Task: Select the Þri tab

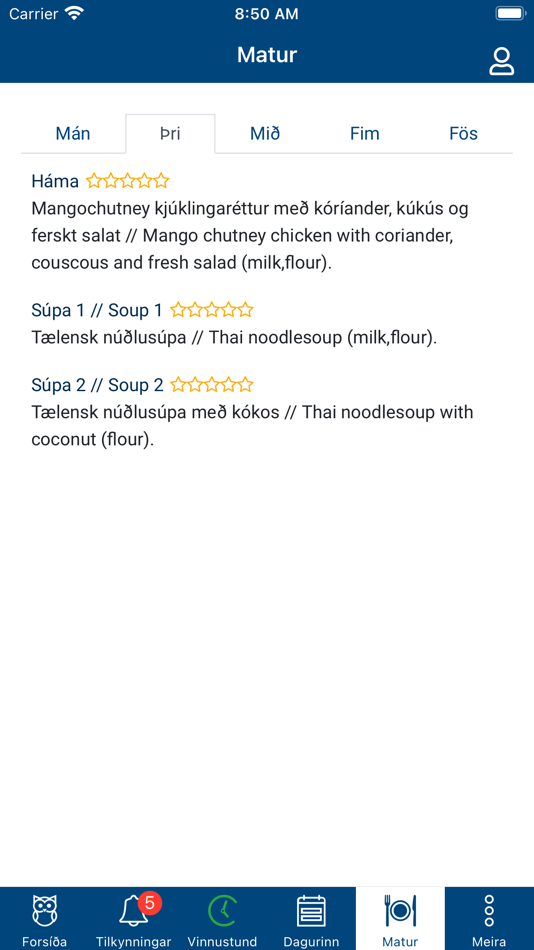Action: coord(170,133)
